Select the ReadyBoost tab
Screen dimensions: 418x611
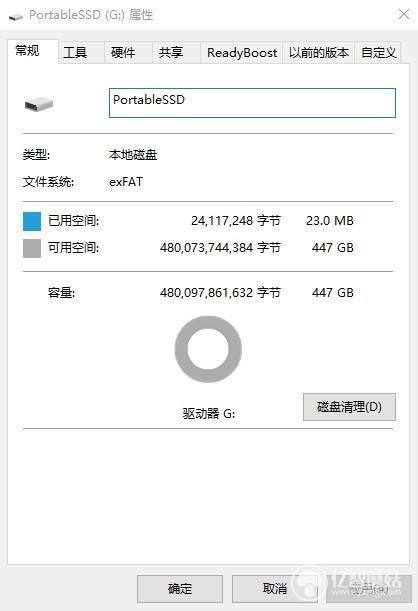[x=242, y=53]
